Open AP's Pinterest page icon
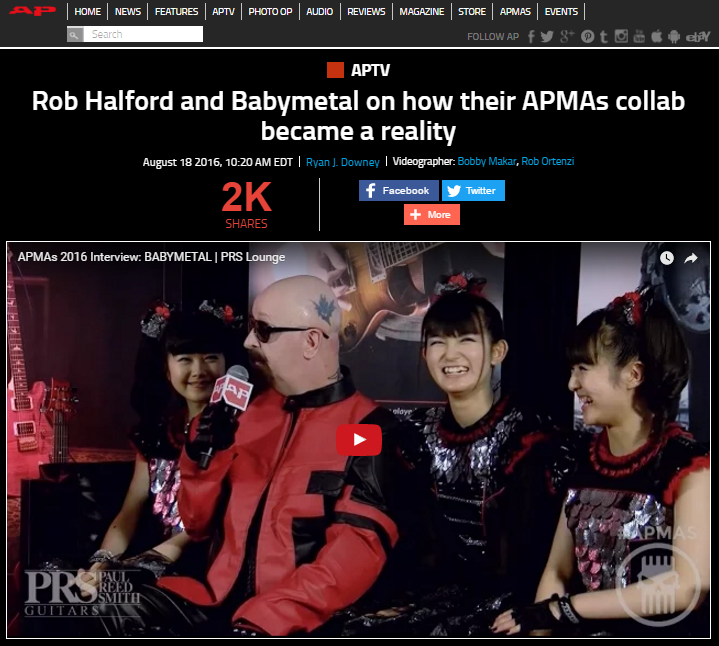 tap(587, 37)
